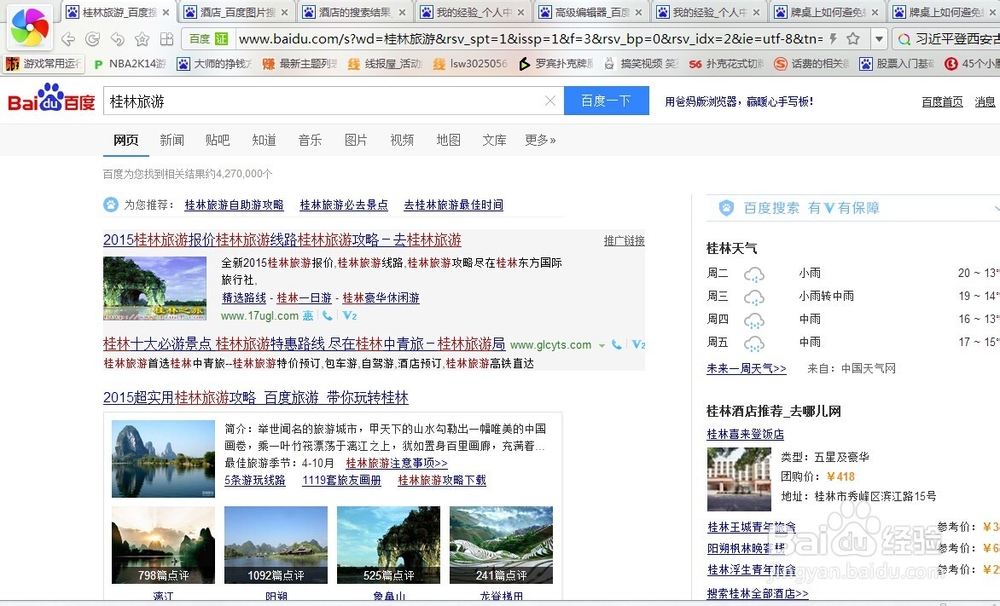This screenshot has width=1000, height=606.
Task: Bookmark the page with the toolbar star icon
Action: pyautogui.click(x=142, y=39)
